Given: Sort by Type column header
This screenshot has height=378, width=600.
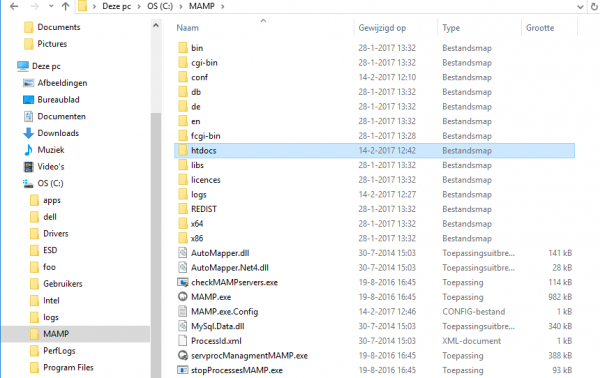Looking at the screenshot, I should (451, 28).
